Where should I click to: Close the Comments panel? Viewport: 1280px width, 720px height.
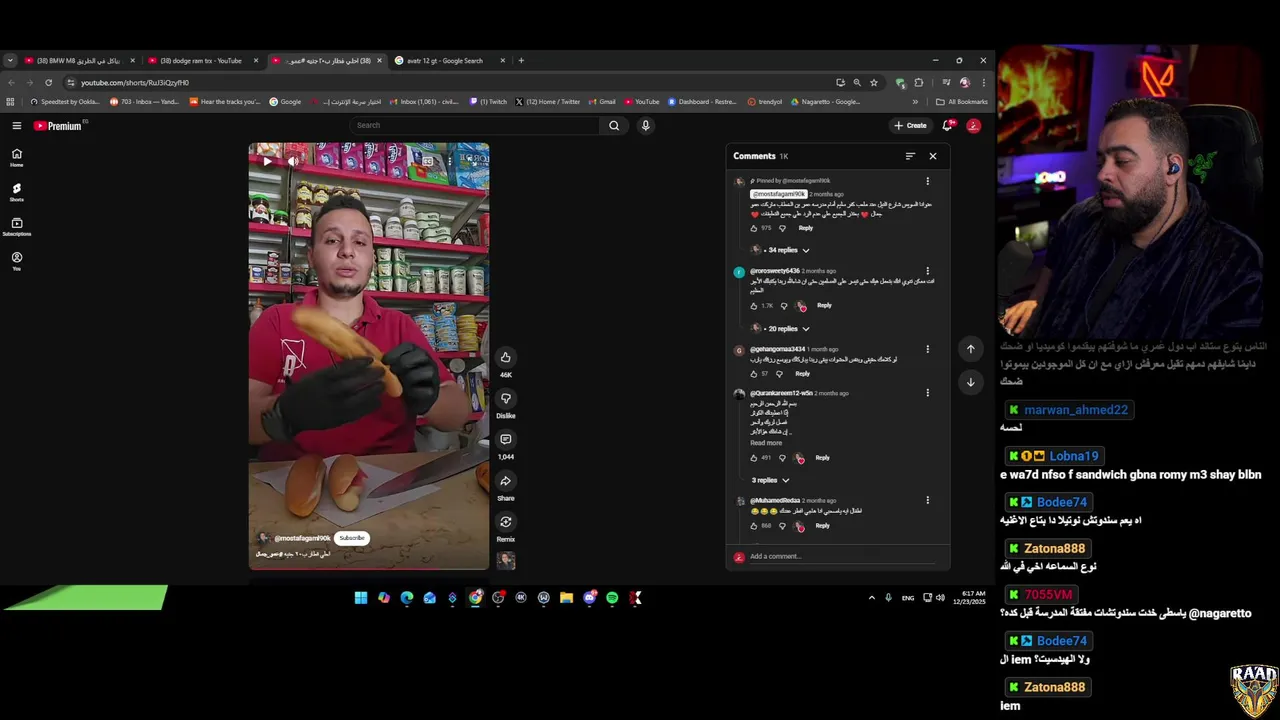pyautogui.click(x=933, y=156)
